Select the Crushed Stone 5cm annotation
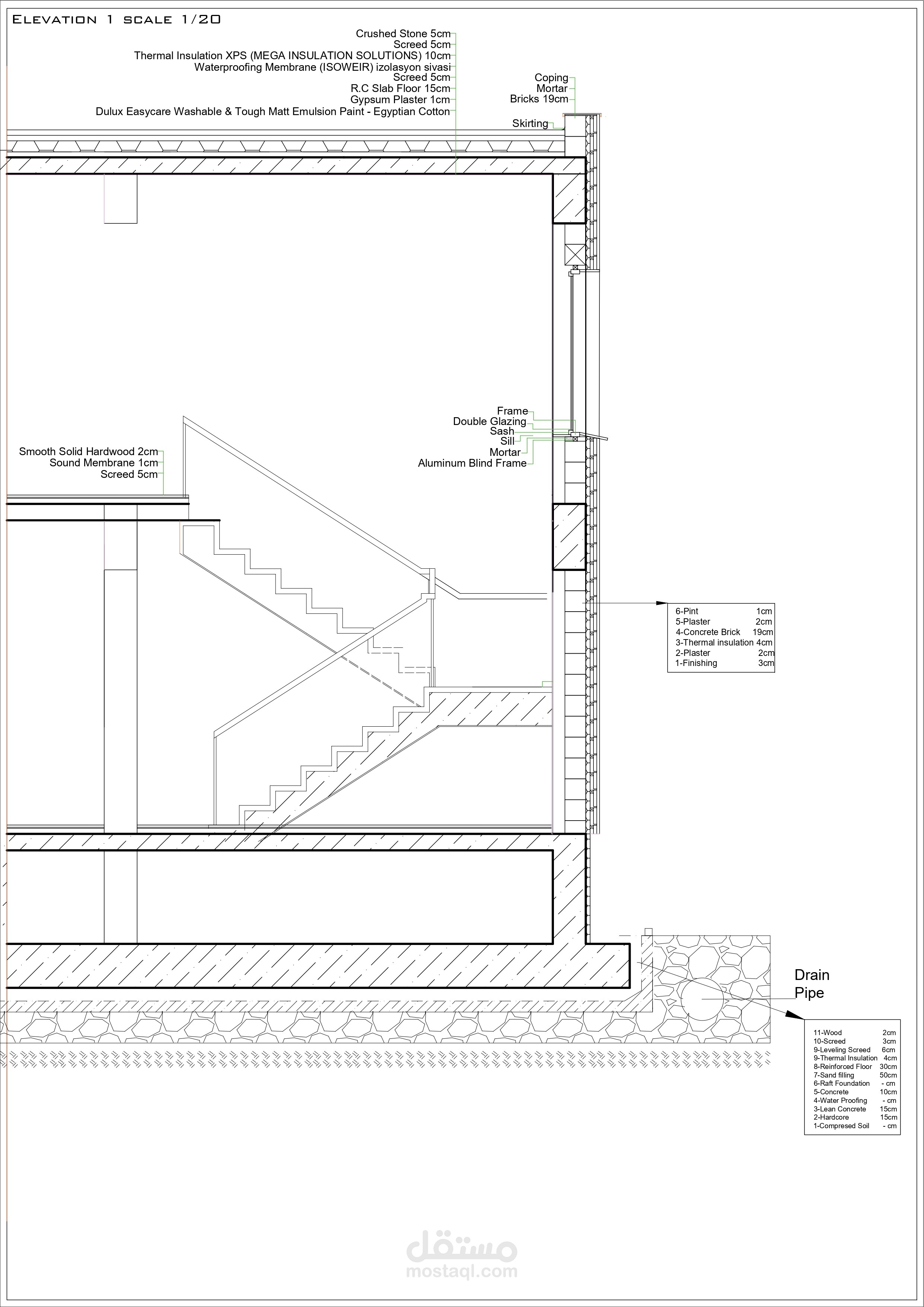The height and width of the screenshot is (1307, 924). pyautogui.click(x=403, y=34)
